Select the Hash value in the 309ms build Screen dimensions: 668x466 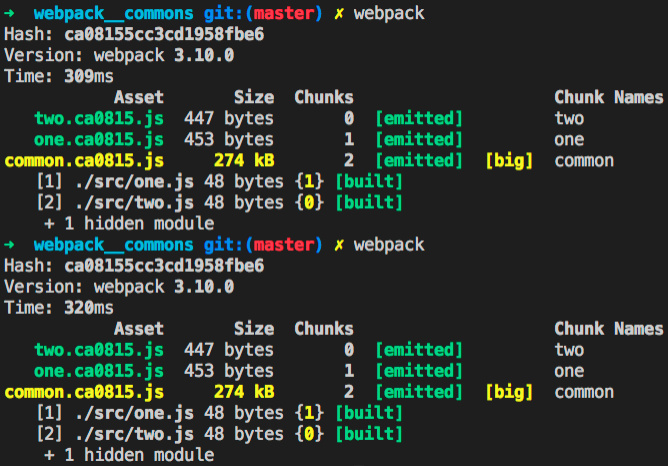(164, 34)
